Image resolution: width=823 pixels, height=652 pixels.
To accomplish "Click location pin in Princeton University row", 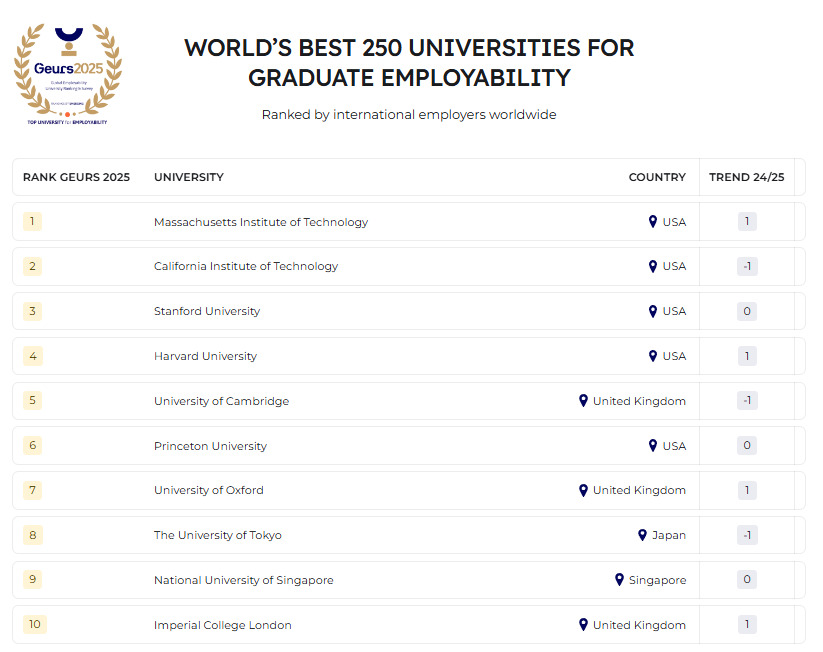I will pyautogui.click(x=653, y=446).
